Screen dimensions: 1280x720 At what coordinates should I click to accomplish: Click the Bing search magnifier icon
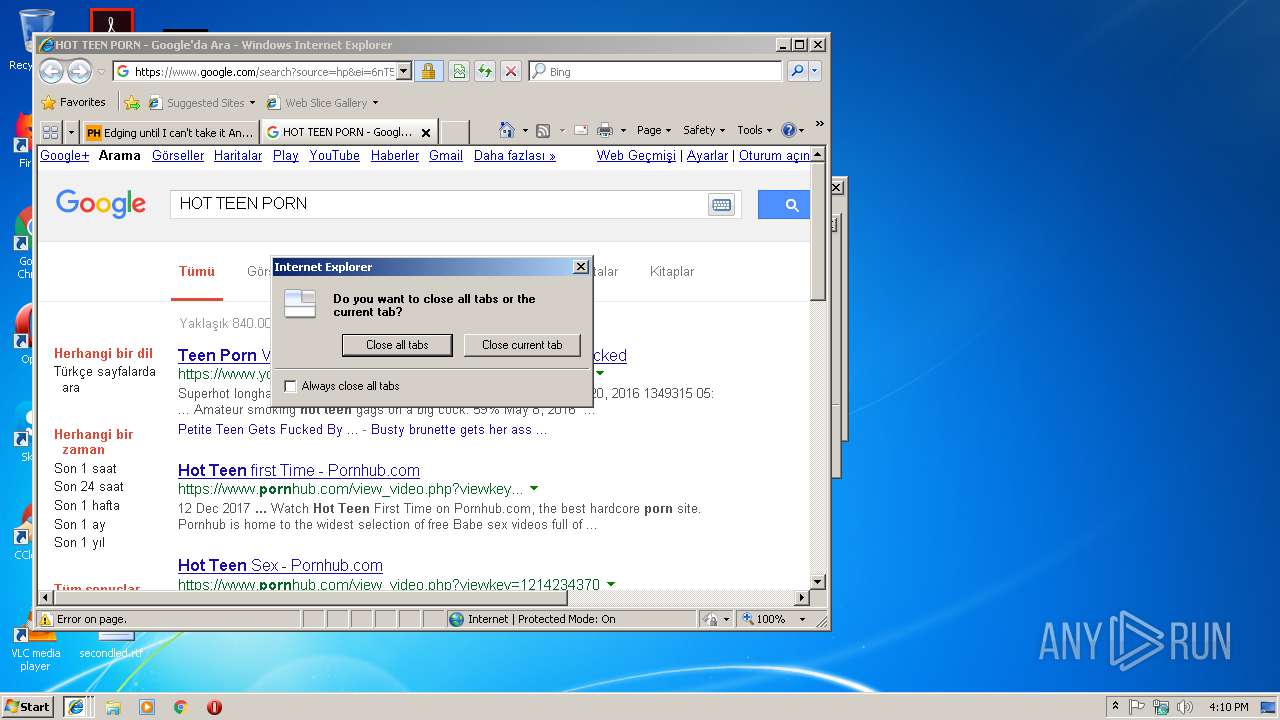click(797, 71)
